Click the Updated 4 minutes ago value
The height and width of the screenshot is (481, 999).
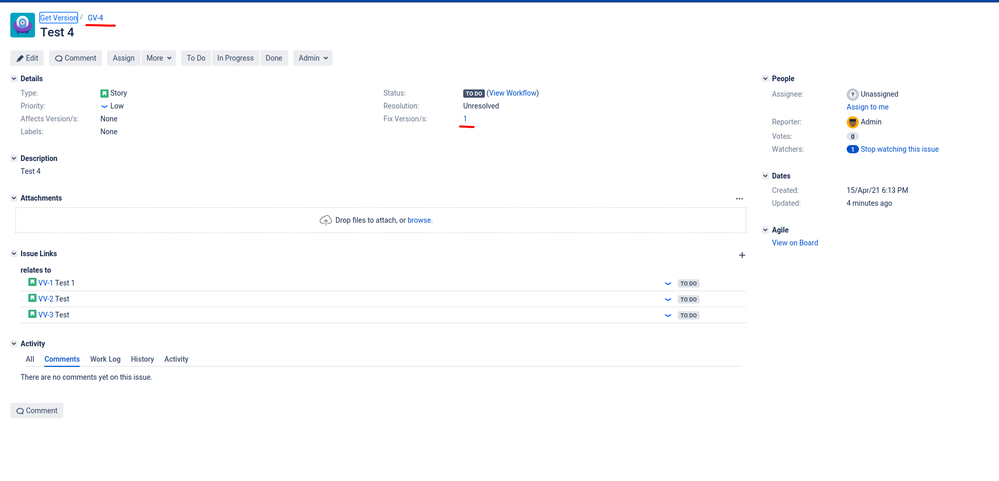[x=869, y=204]
